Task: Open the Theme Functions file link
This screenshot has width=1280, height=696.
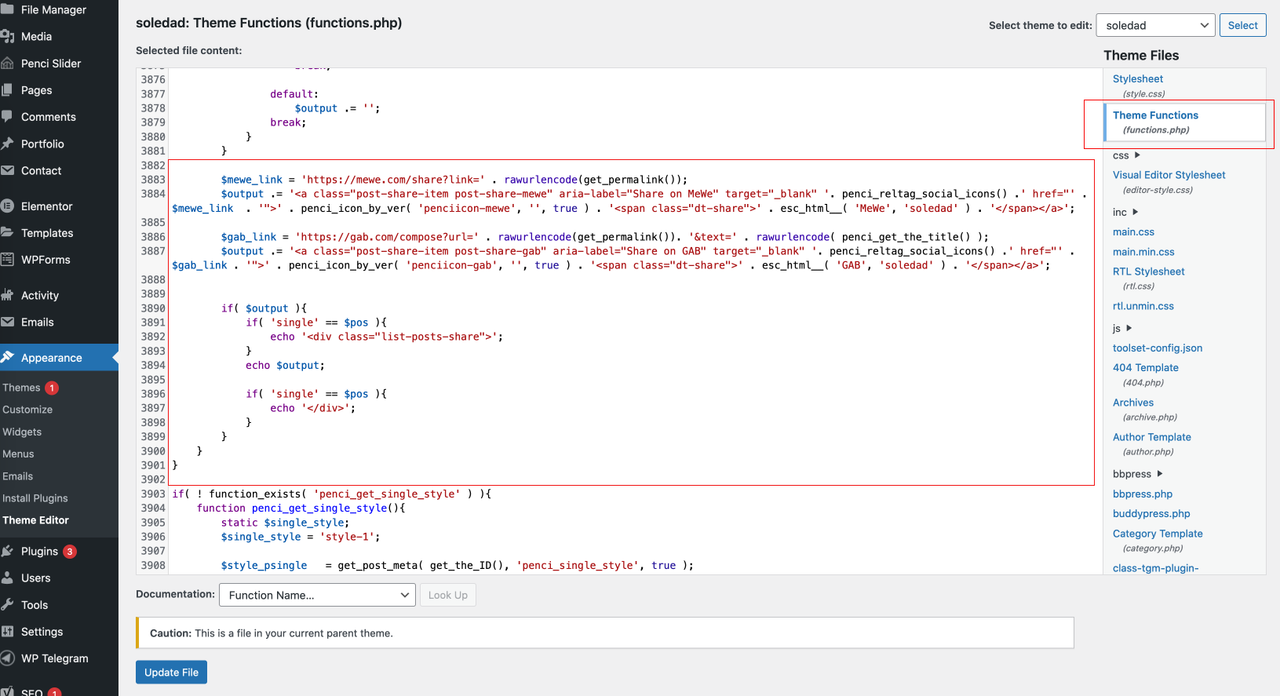Action: click(1155, 115)
